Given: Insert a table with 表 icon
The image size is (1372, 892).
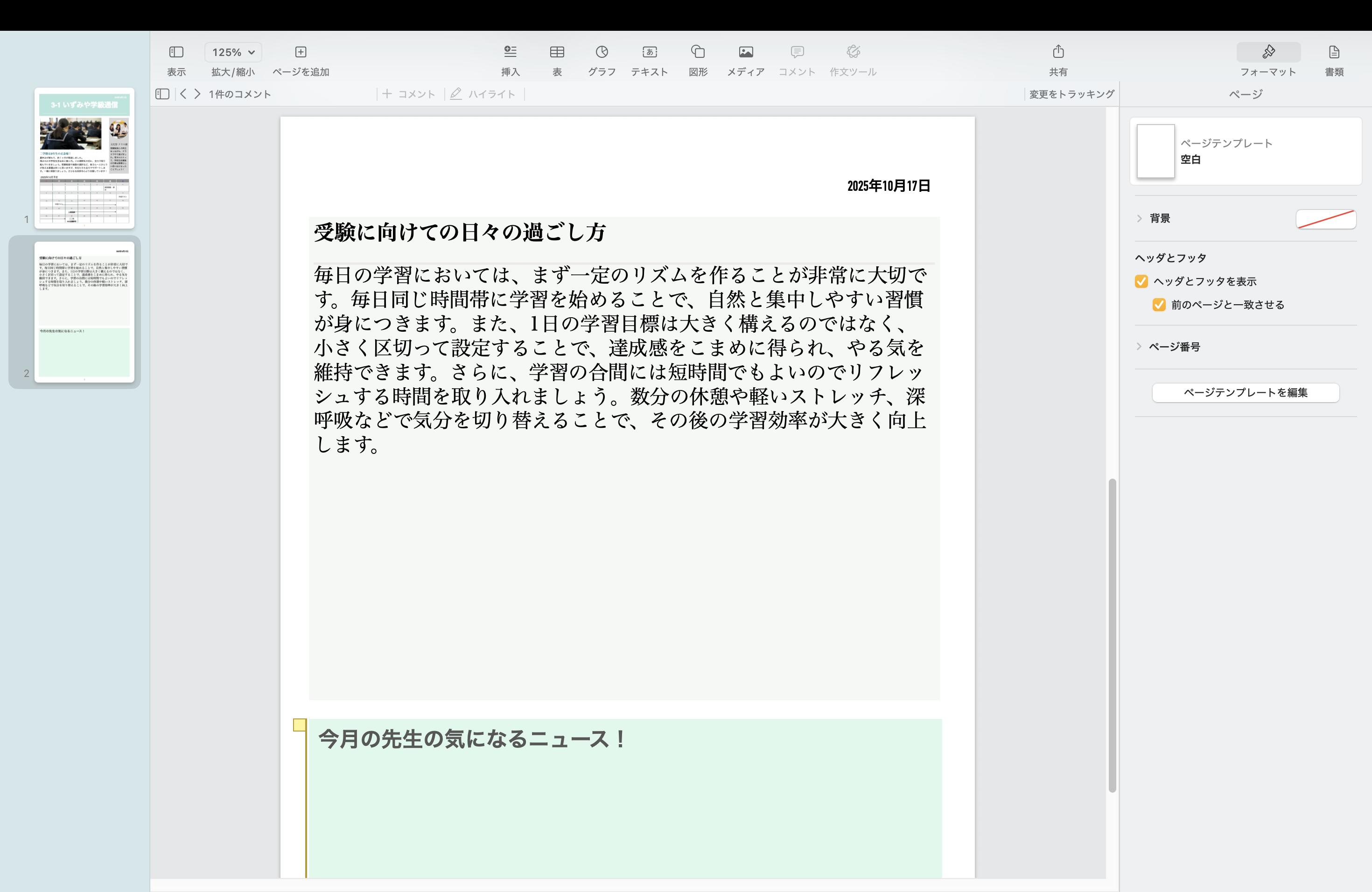Looking at the screenshot, I should (x=556, y=52).
